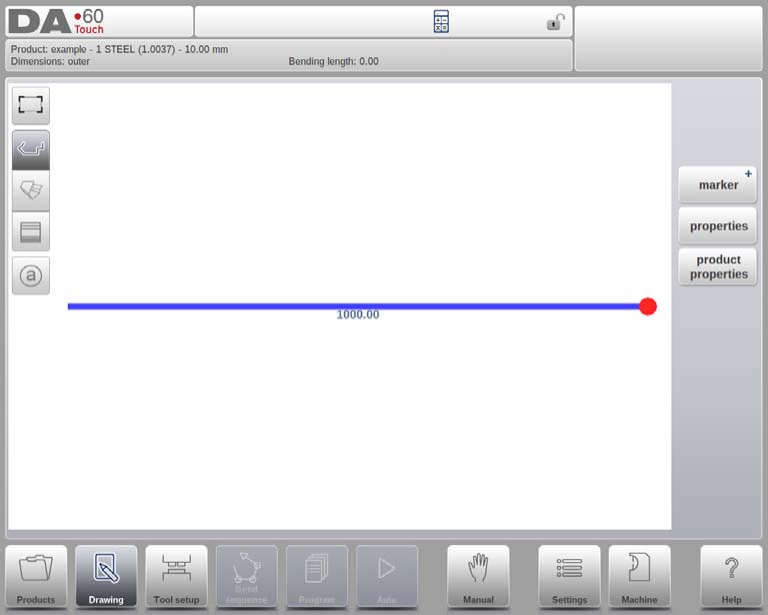
Task: Click the DA-60 Touch logo
Action: pos(56,22)
